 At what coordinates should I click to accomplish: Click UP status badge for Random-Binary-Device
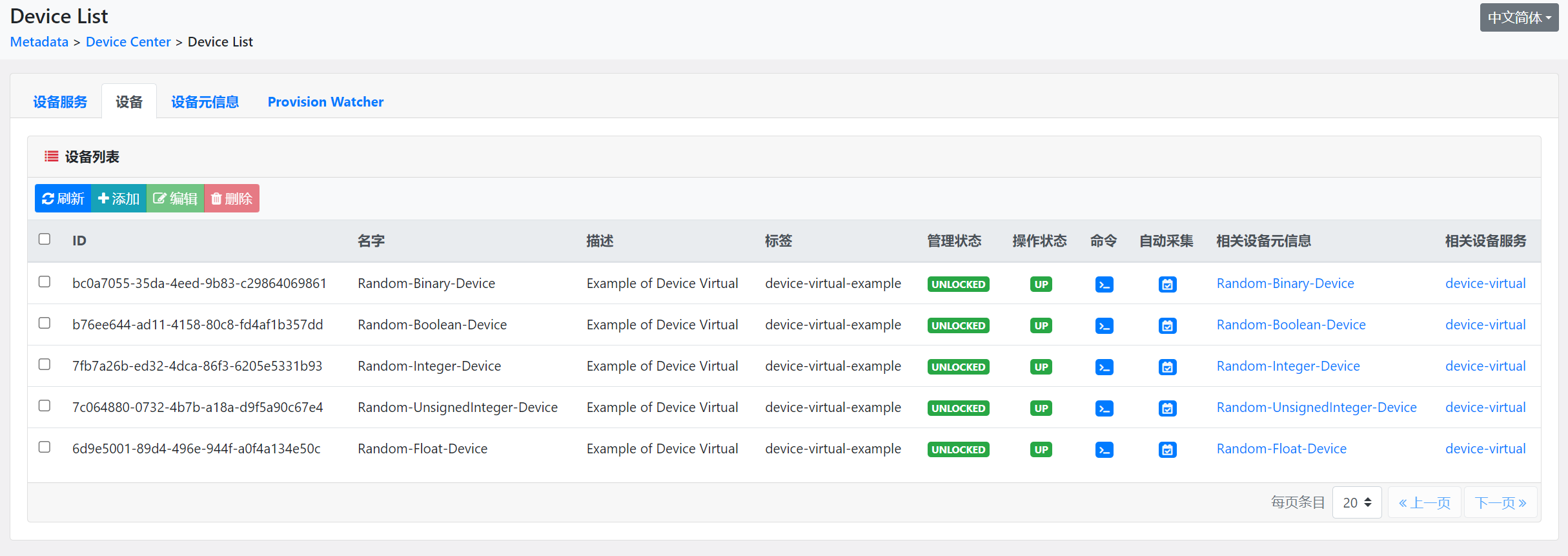[x=1041, y=284]
